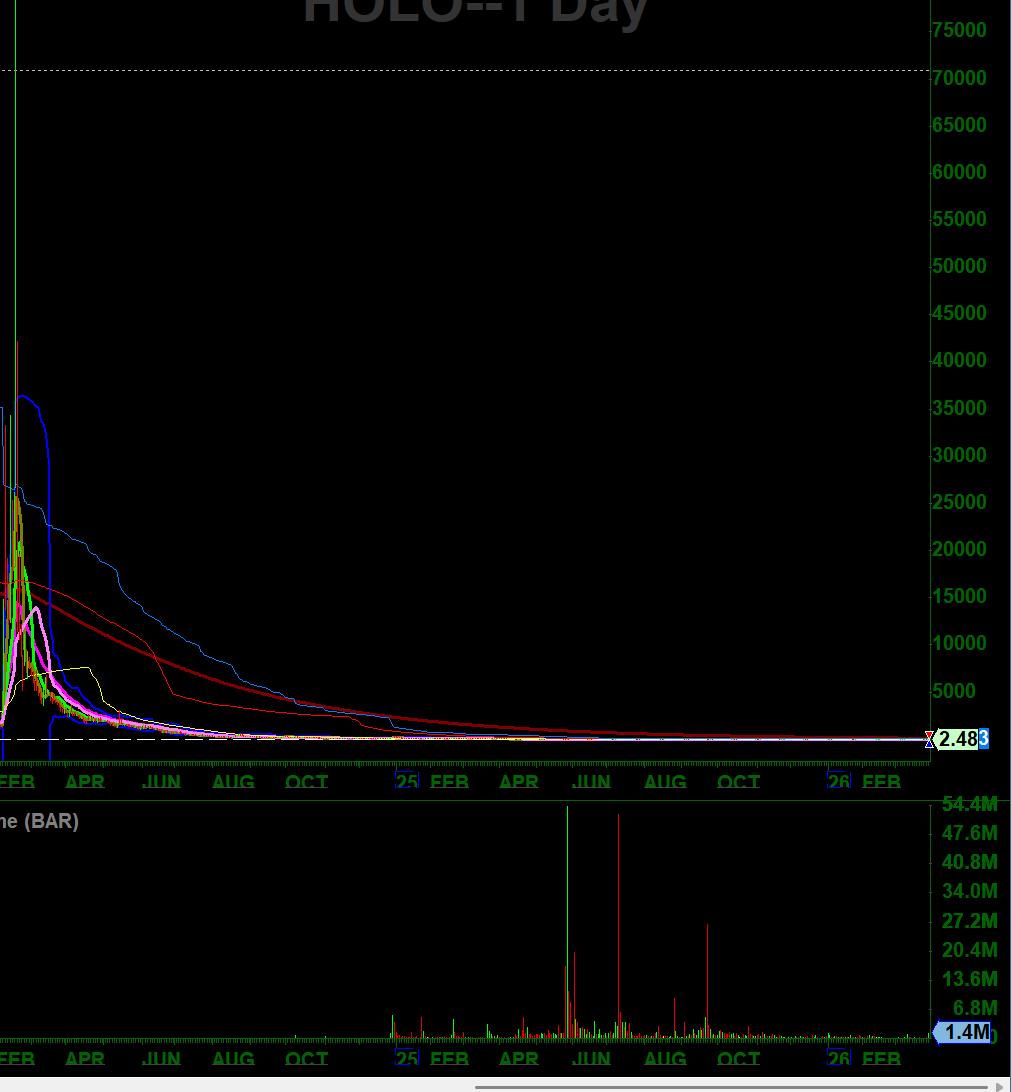This screenshot has height=1092, width=1012.
Task: Click the 50000 price axis label
Action: pos(959,266)
